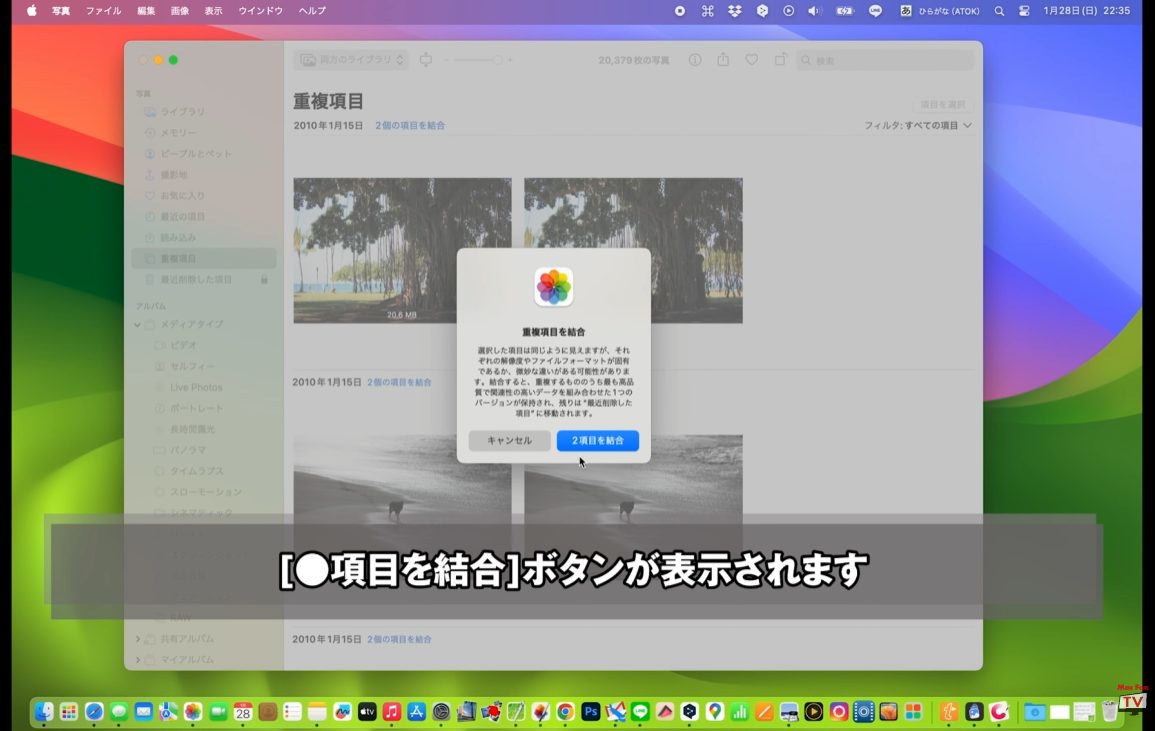The image size is (1155, 731).
Task: Click the Info icon in Photos toolbar
Action: (695, 60)
